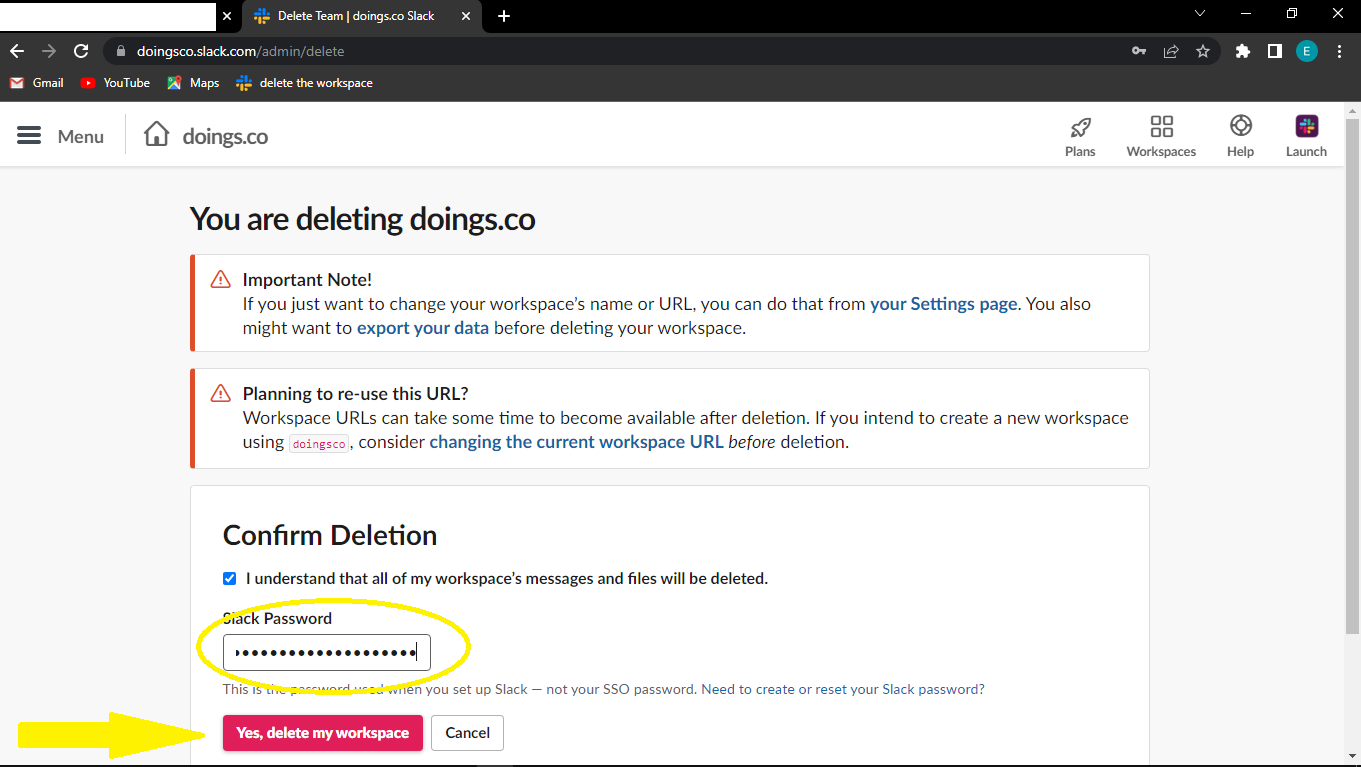
Task: Open browser Extensions puzzle icon
Action: tap(1243, 51)
